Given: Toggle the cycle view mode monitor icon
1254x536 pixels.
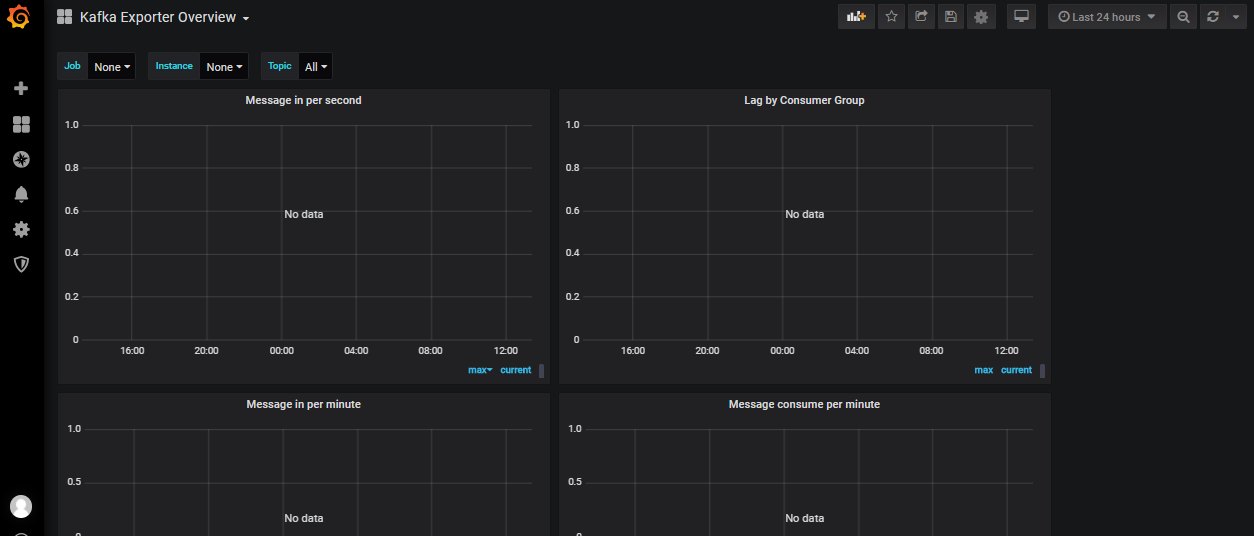Looking at the screenshot, I should click(x=1021, y=16).
